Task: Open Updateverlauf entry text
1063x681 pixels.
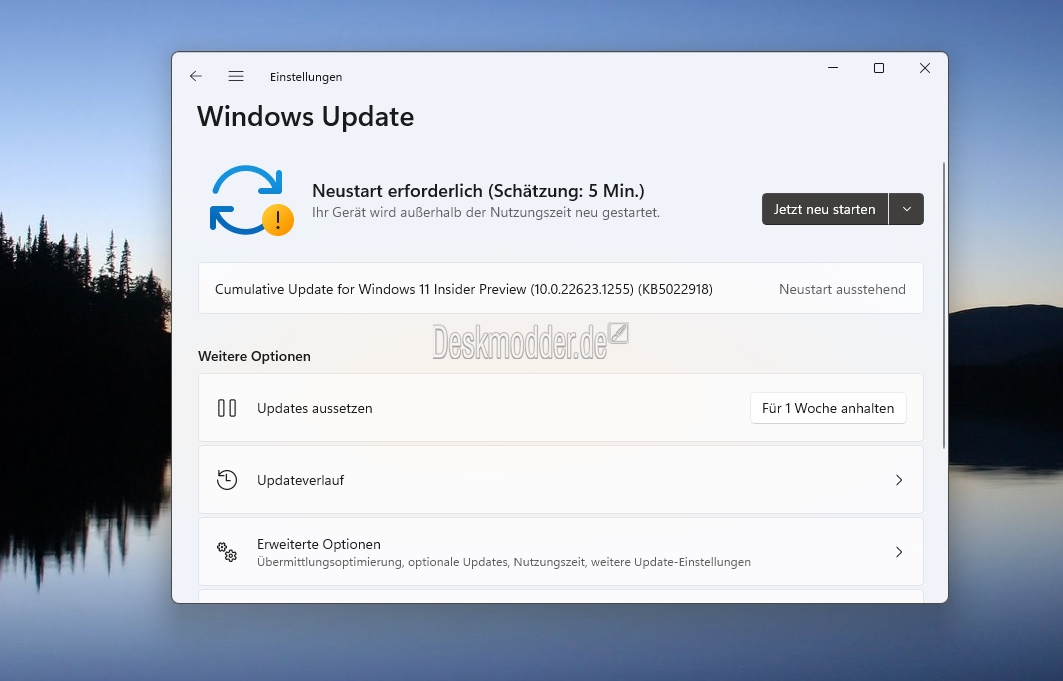Action: tap(300, 480)
